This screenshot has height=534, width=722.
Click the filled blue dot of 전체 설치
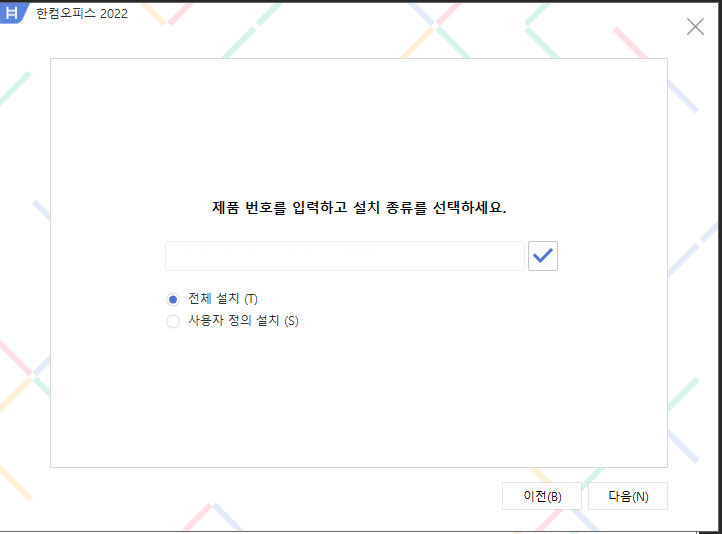tap(173, 299)
